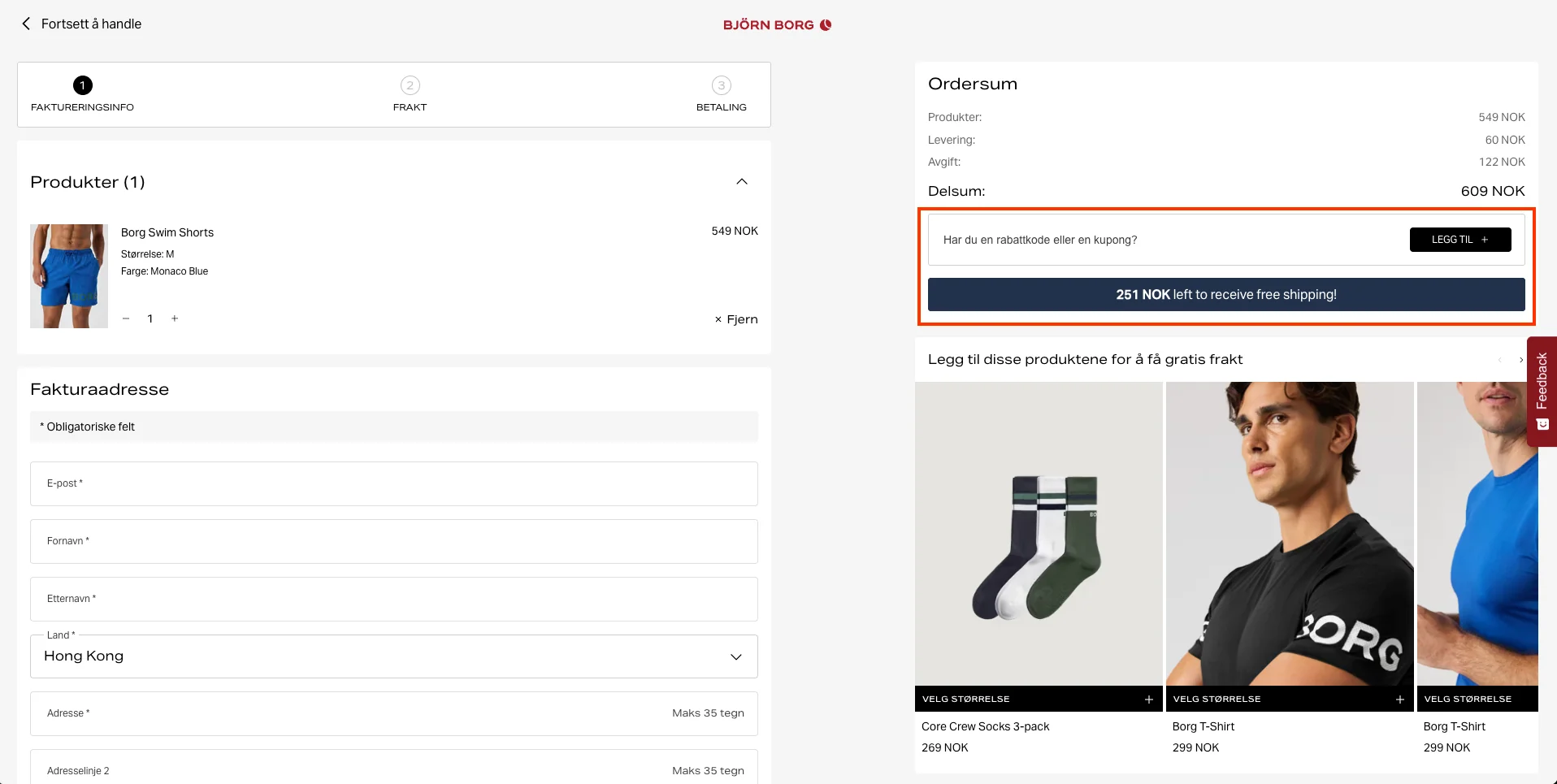Remove the swim shorts with Fjern

point(736,319)
